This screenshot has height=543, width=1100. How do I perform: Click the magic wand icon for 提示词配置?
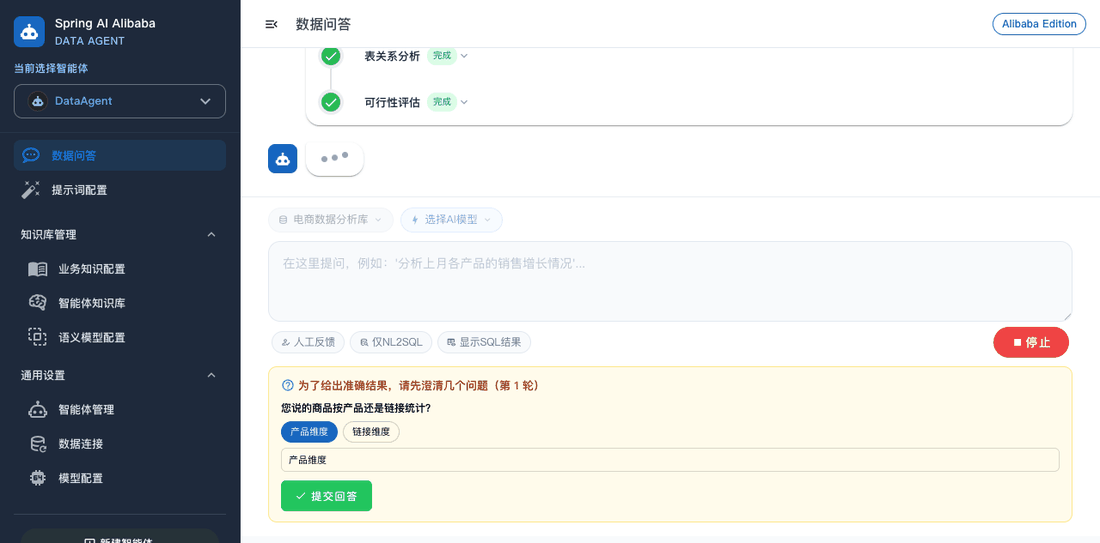pyautogui.click(x=31, y=190)
